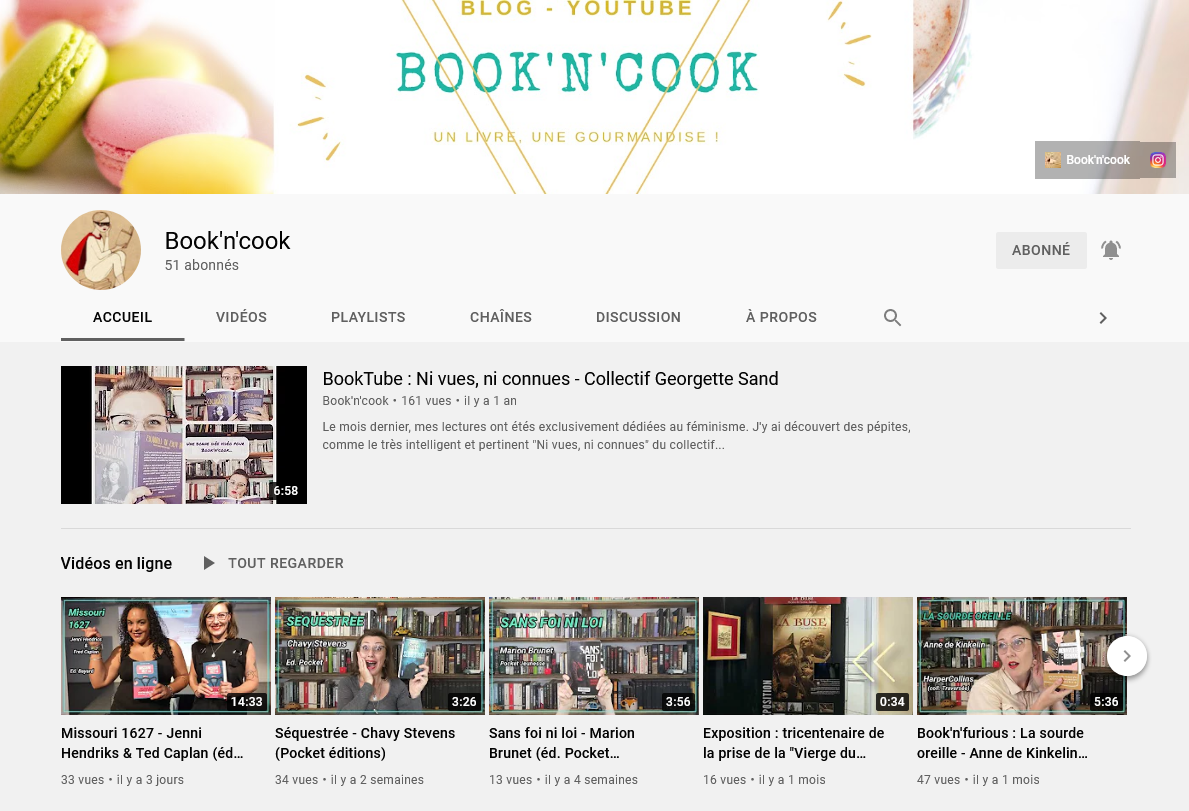Go to the Discussion tab

coord(638,317)
